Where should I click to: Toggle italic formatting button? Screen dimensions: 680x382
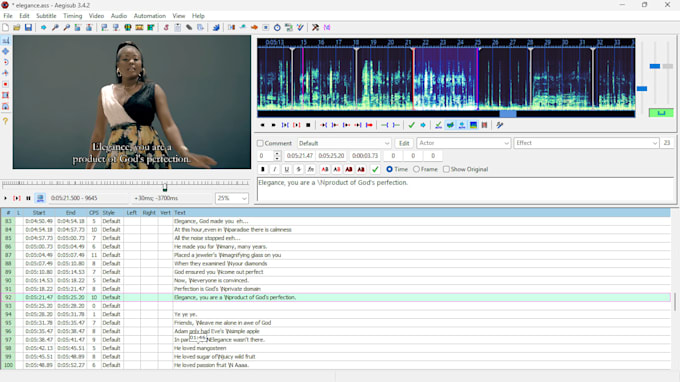[x=275, y=169]
